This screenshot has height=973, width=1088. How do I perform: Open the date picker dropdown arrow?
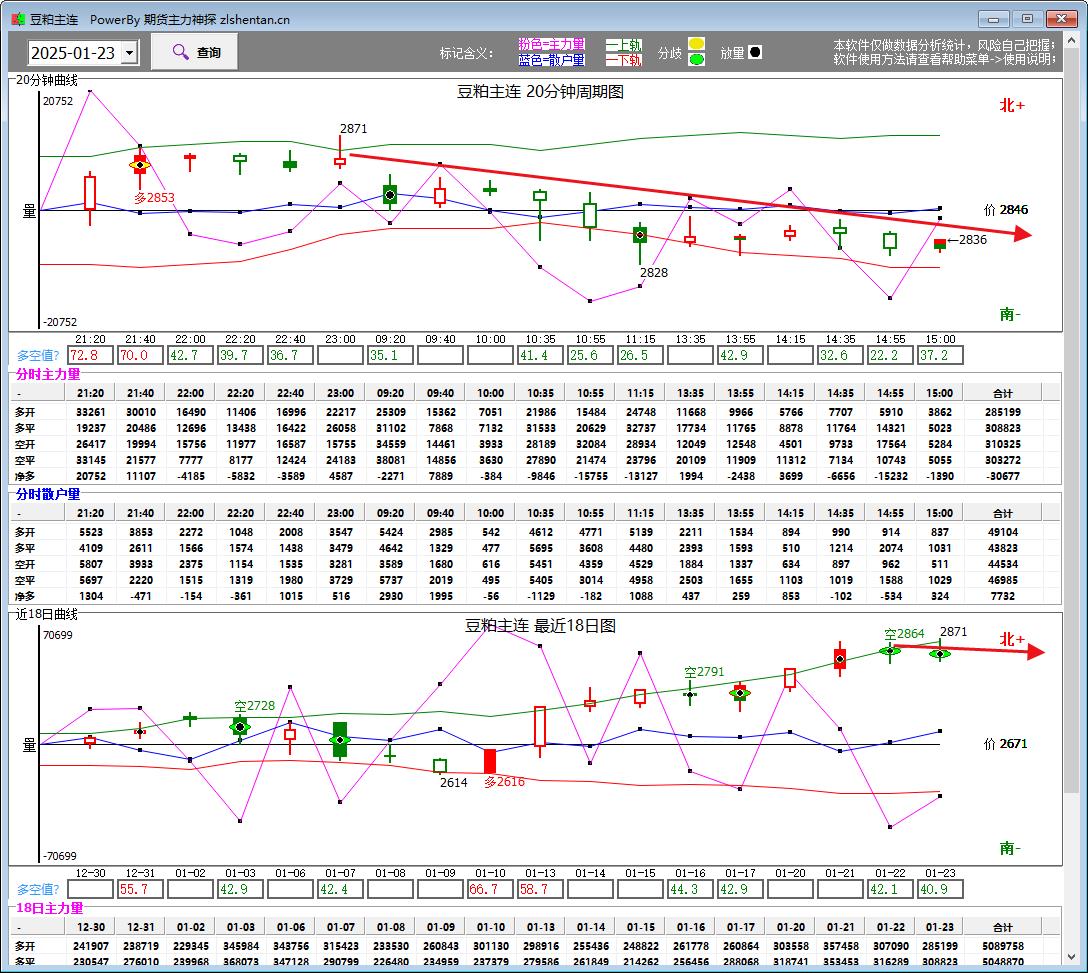click(129, 53)
